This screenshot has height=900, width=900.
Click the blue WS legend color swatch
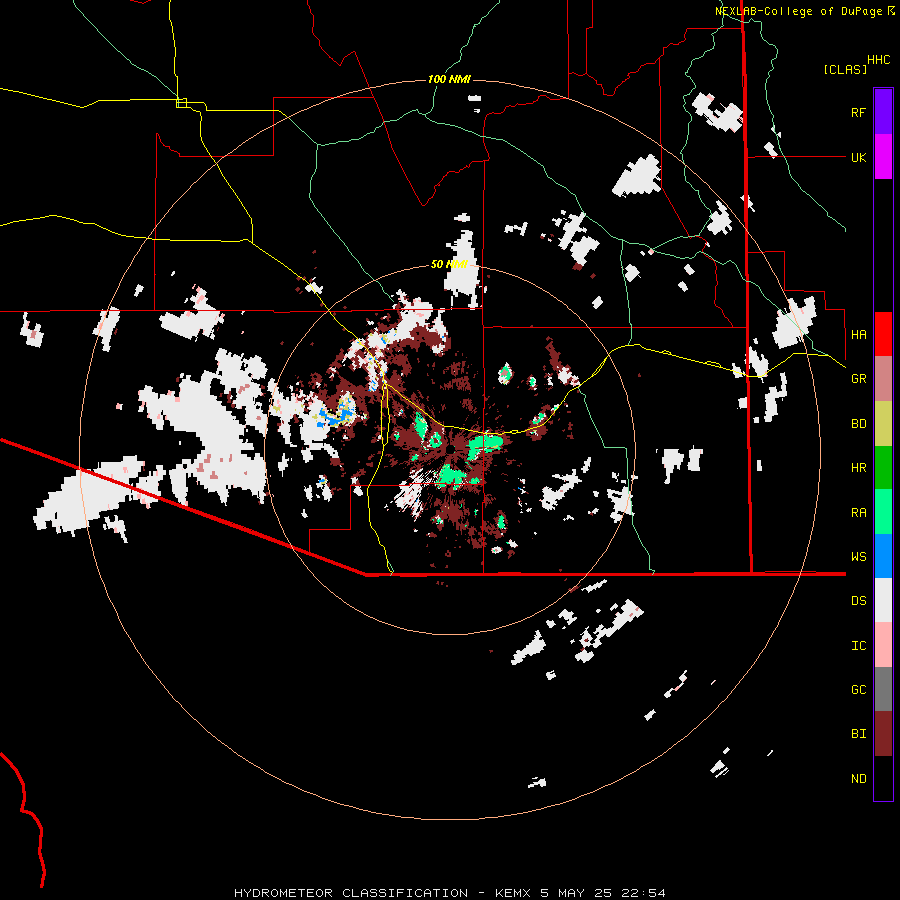(x=883, y=556)
